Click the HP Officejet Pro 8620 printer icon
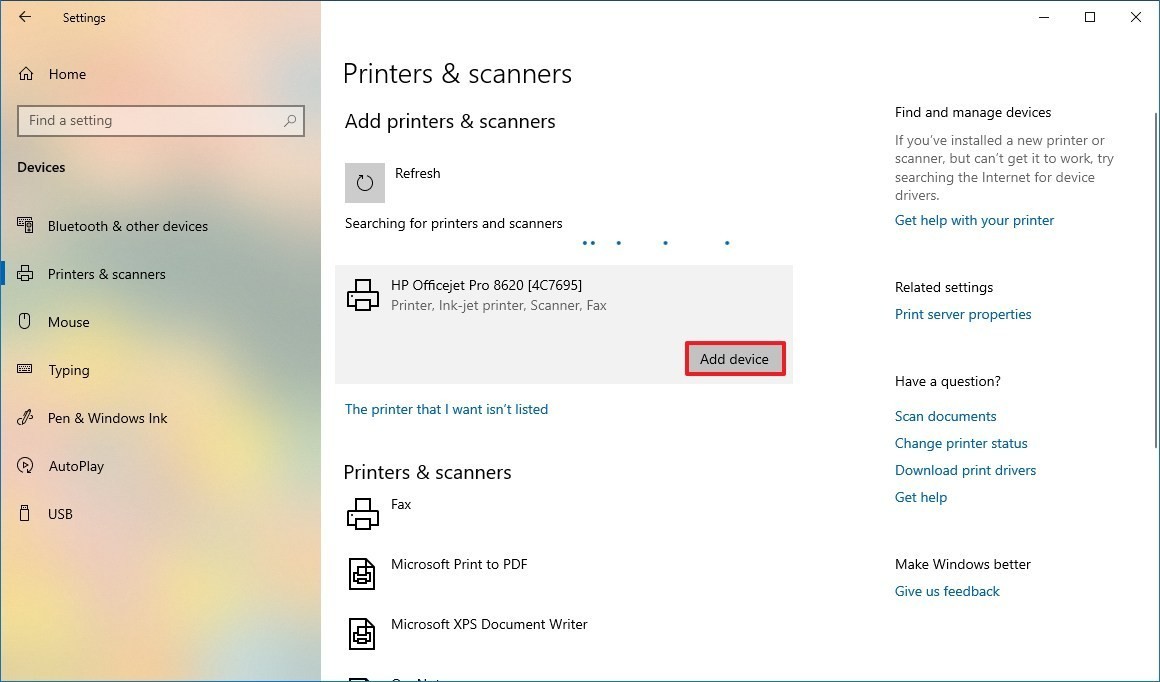Image resolution: width=1160 pixels, height=682 pixels. tap(362, 295)
